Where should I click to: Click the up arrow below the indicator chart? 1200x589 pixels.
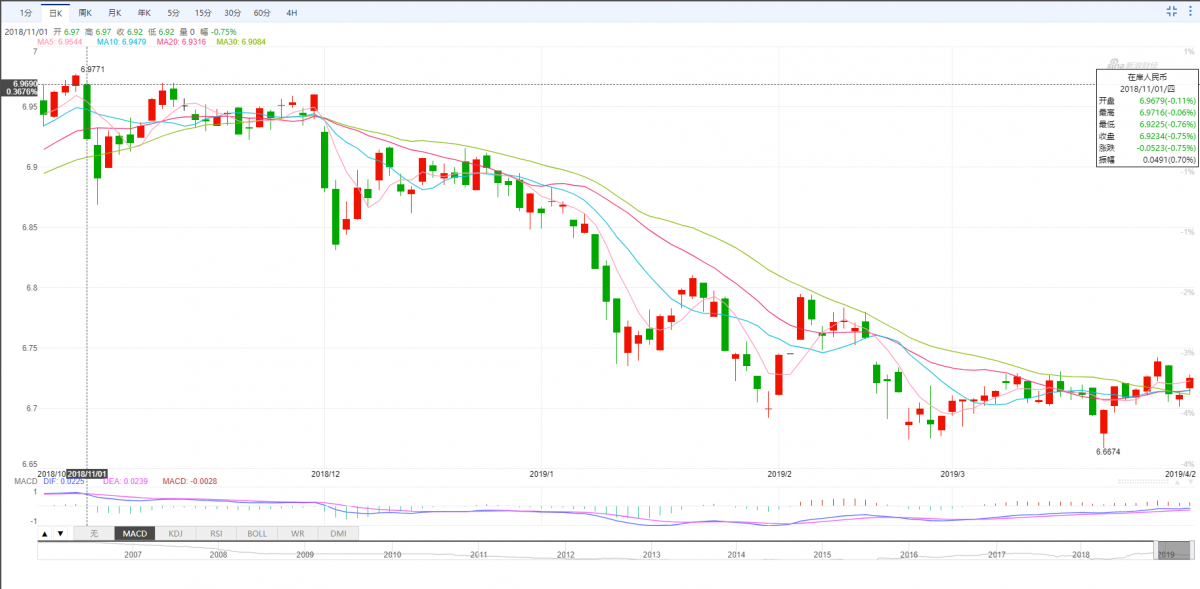click(44, 533)
